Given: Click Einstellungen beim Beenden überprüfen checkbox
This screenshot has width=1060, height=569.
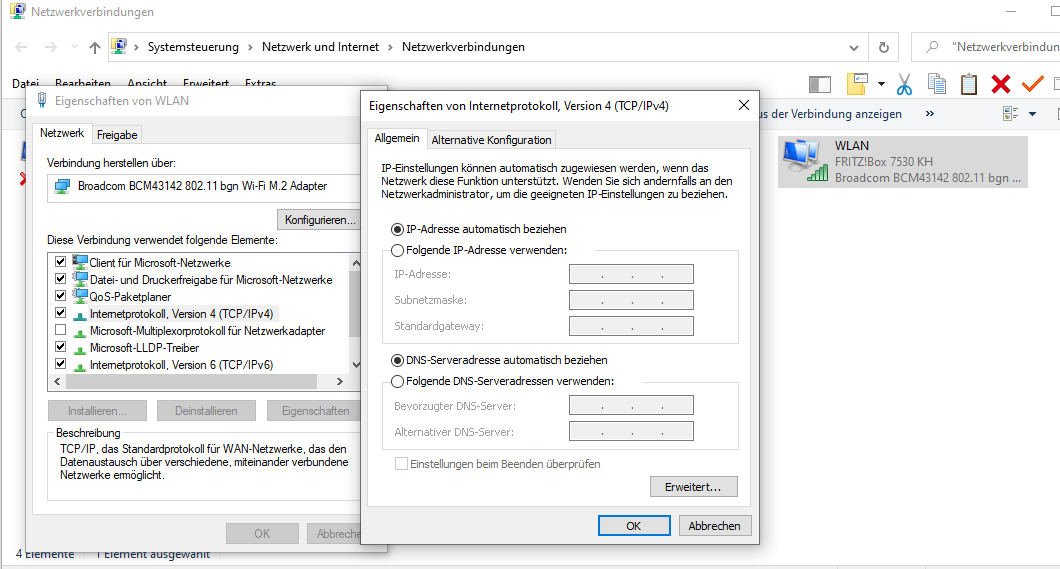Looking at the screenshot, I should click(x=402, y=464).
